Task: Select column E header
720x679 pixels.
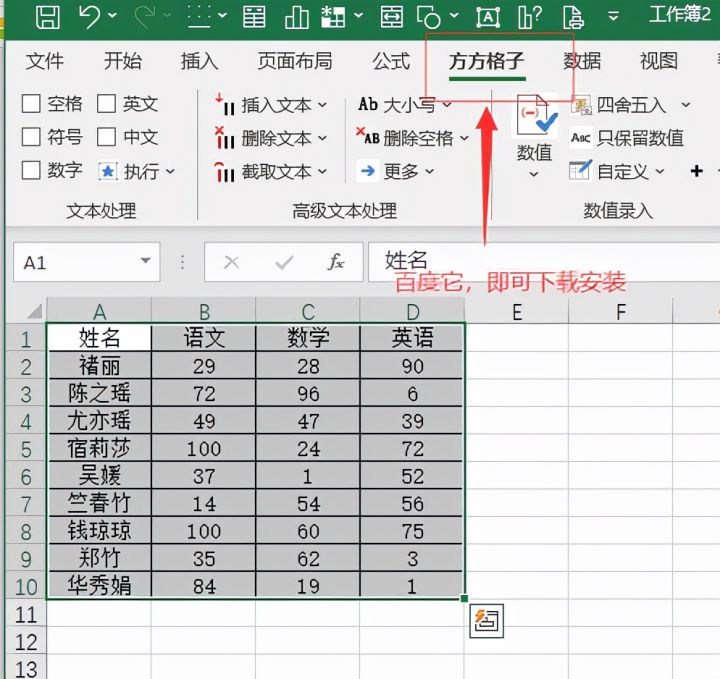Action: (x=516, y=311)
